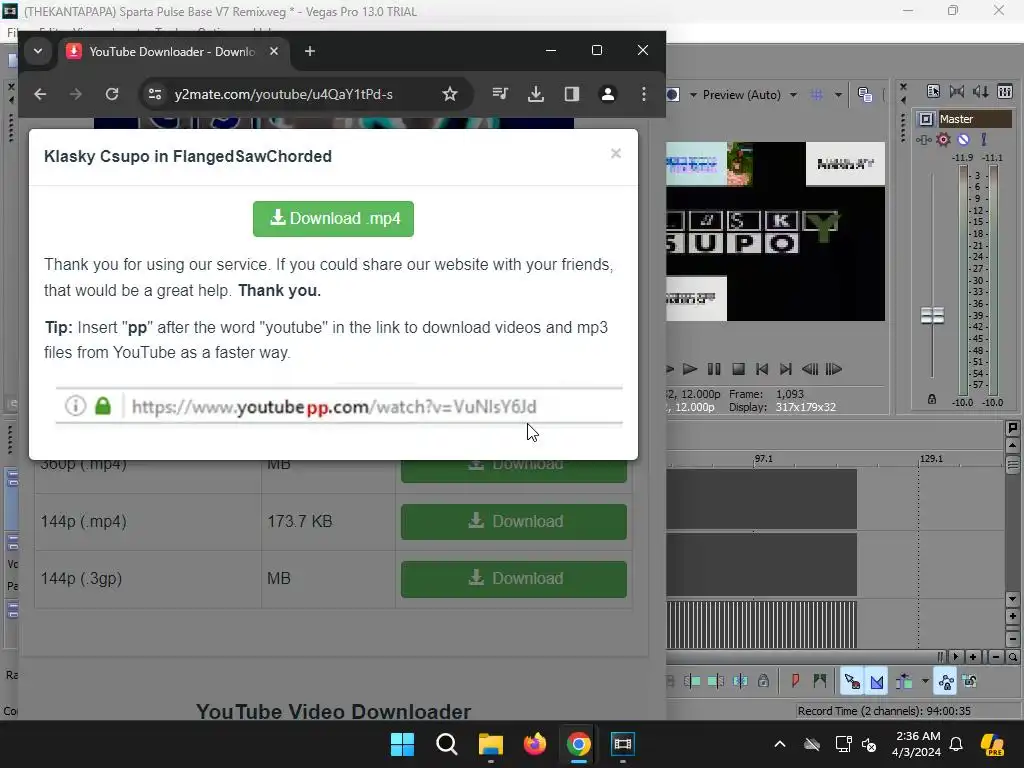Copy preview snapshot to clipboard
This screenshot has width=1024, height=768.
coord(865,95)
